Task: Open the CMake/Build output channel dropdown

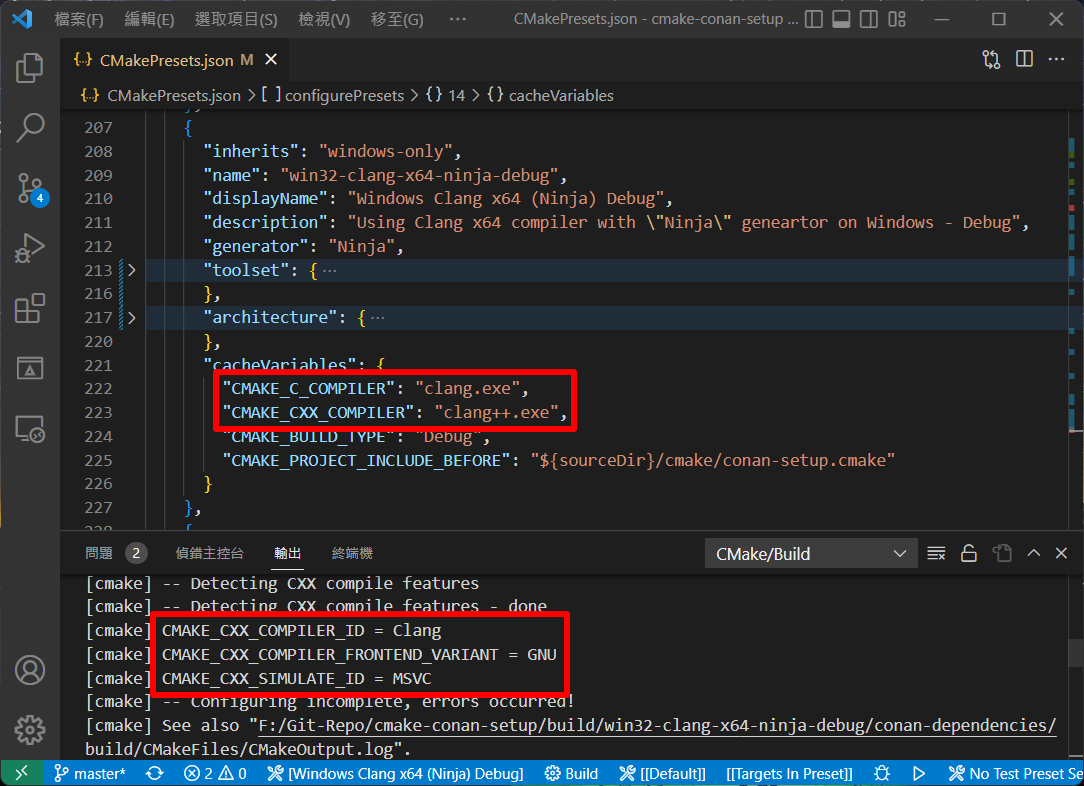Action: tap(811, 554)
